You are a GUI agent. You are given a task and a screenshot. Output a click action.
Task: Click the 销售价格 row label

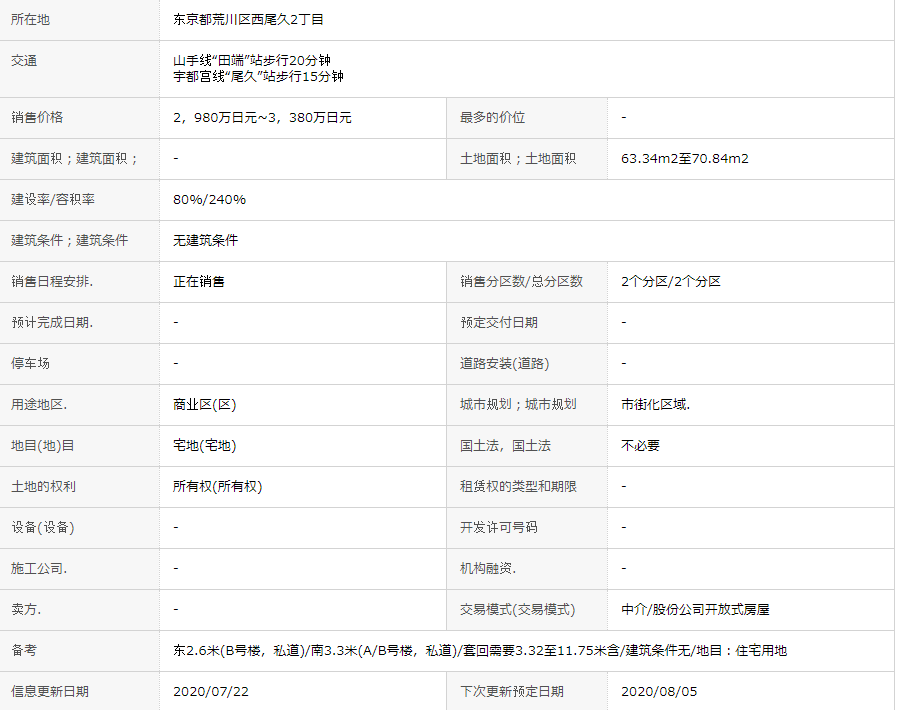37,117
